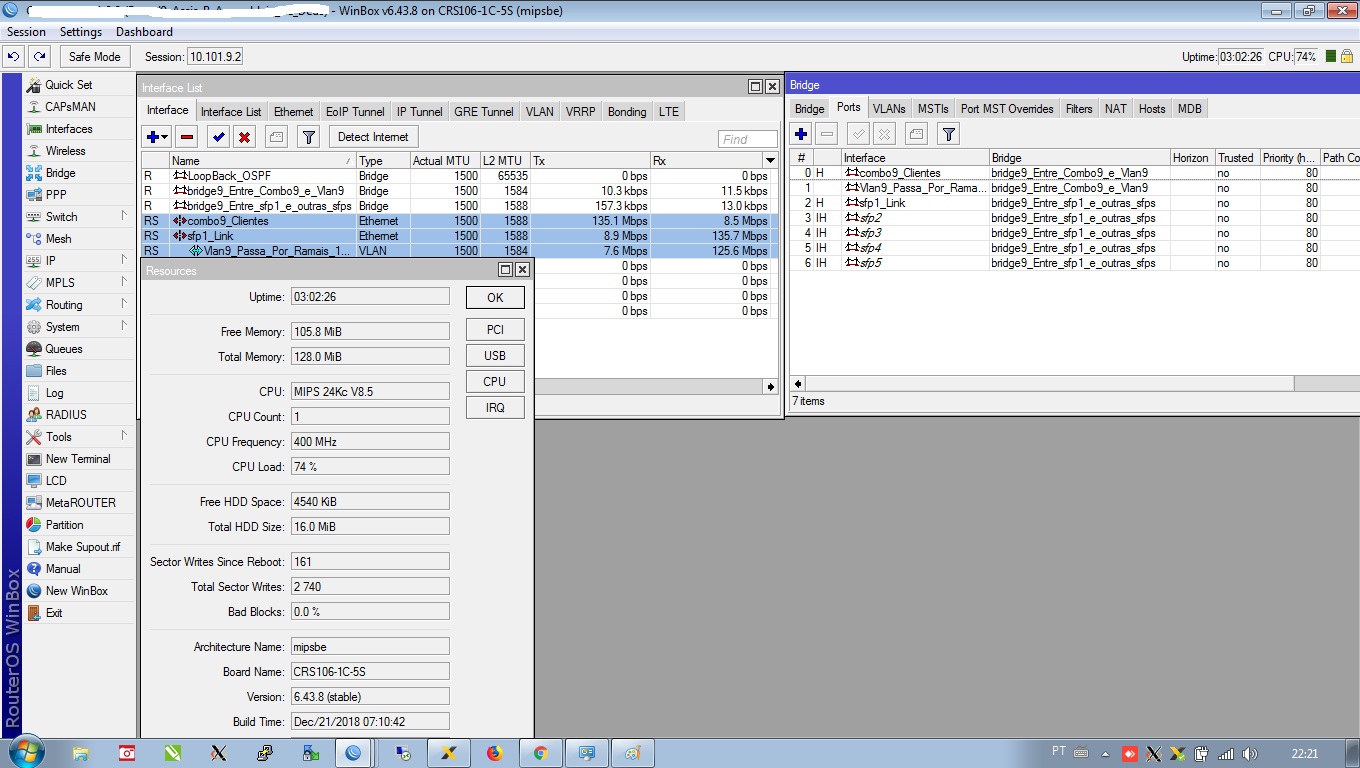Click the Redo arrow in top toolbar
Image resolution: width=1360 pixels, height=768 pixels.
pyautogui.click(x=39, y=57)
